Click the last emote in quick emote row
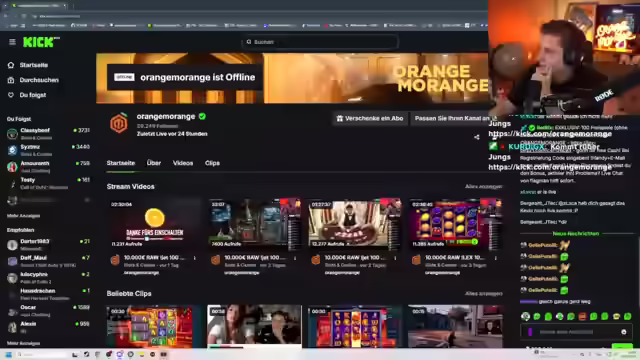Viewport: 640px width, 360px height. coord(628,316)
